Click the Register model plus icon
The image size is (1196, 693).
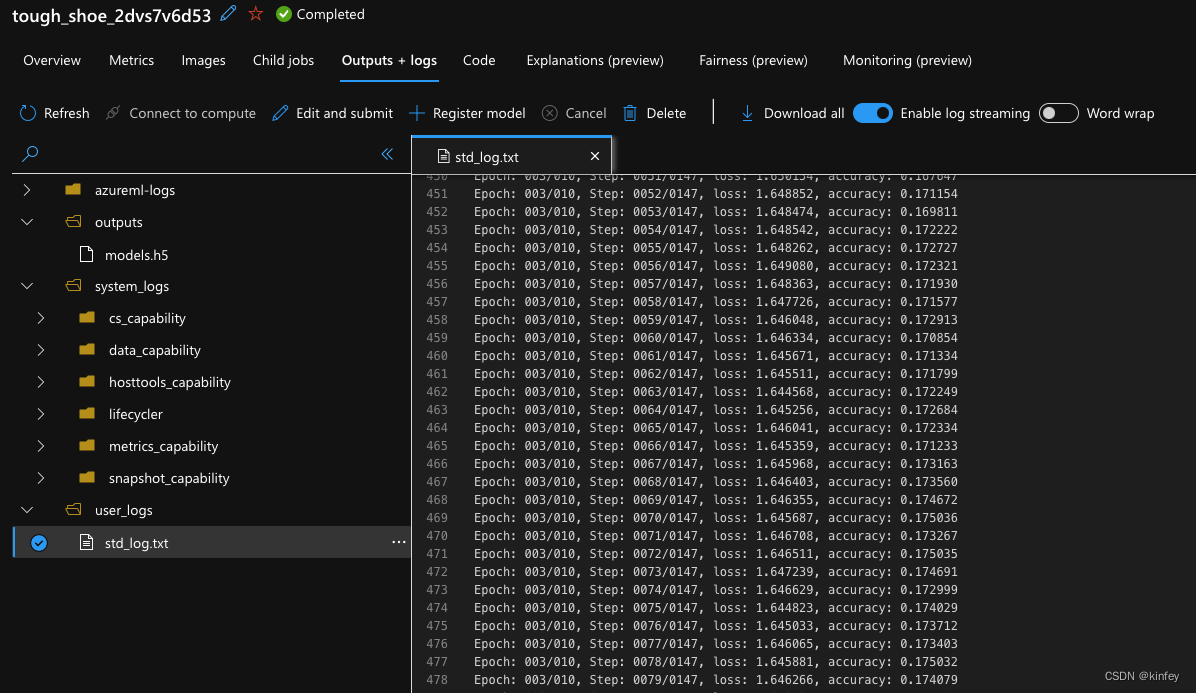point(416,113)
